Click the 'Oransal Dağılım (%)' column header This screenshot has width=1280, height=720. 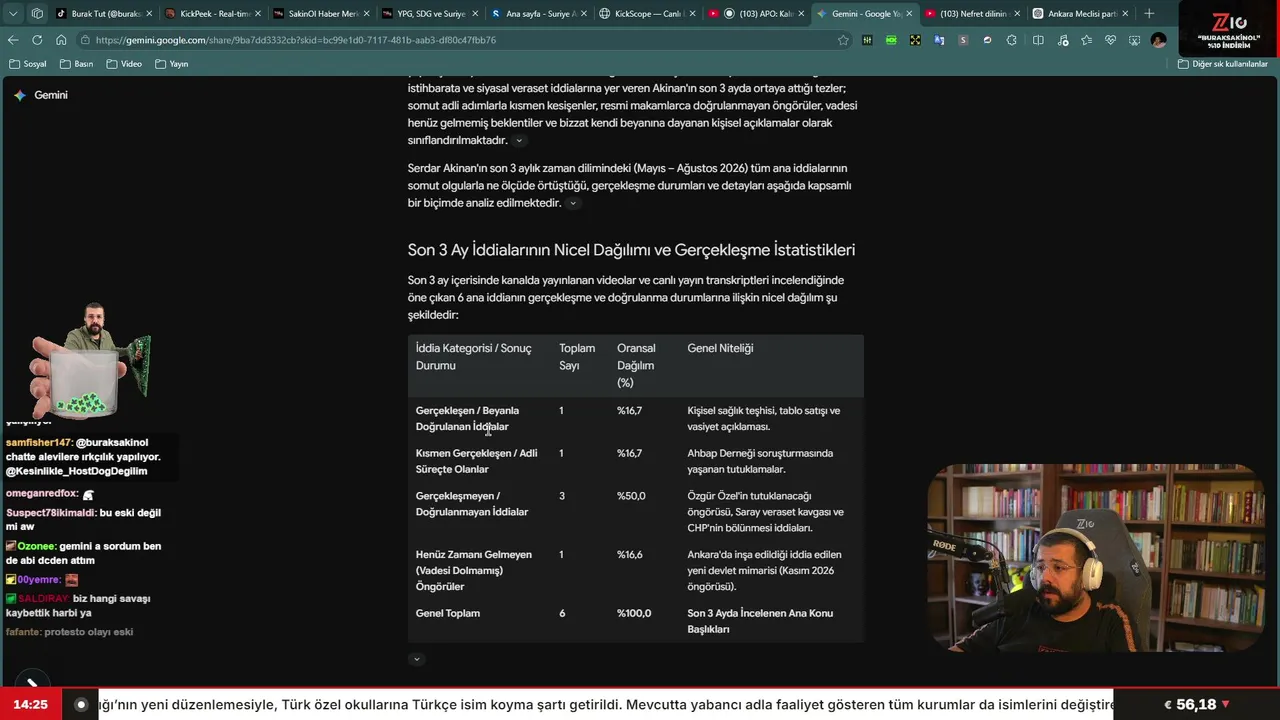[x=636, y=365]
